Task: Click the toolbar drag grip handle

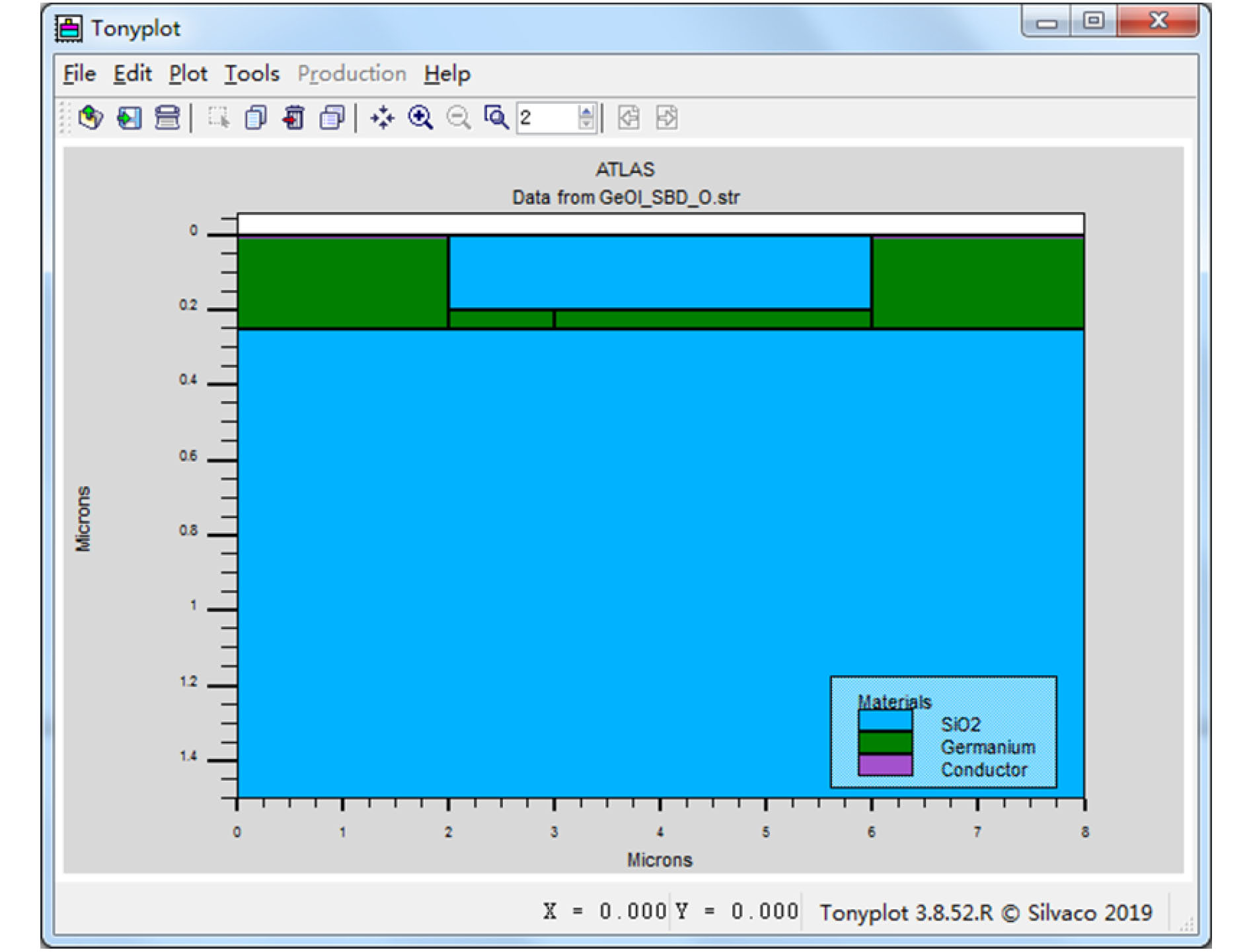Action: click(65, 118)
